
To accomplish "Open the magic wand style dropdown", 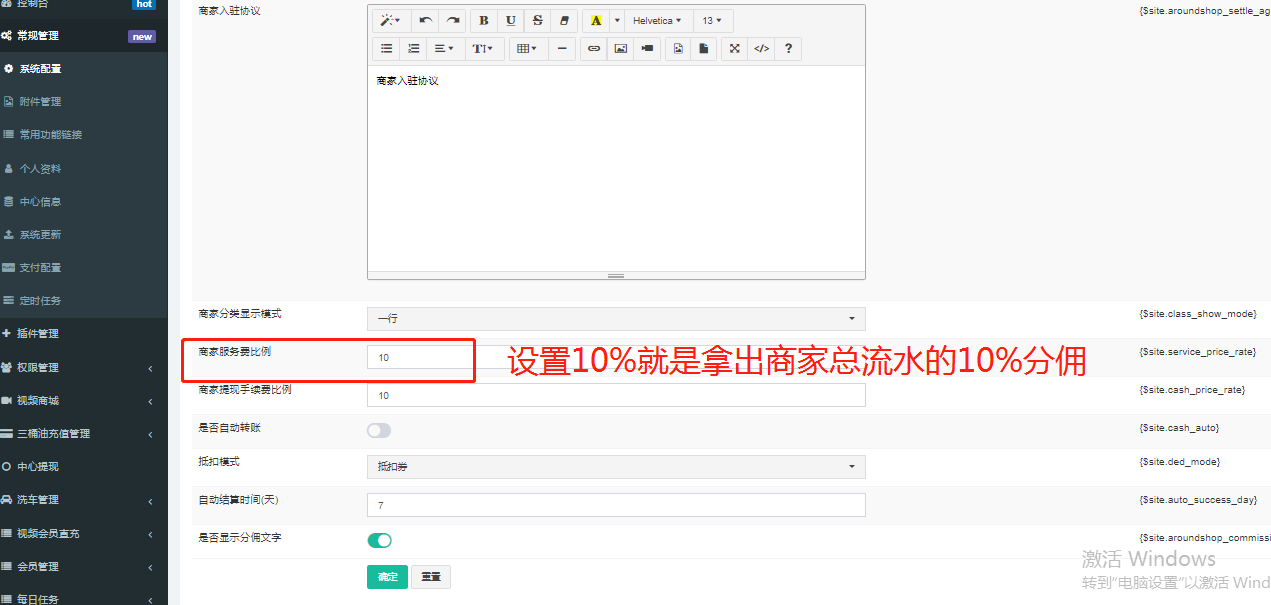I will tap(391, 20).
